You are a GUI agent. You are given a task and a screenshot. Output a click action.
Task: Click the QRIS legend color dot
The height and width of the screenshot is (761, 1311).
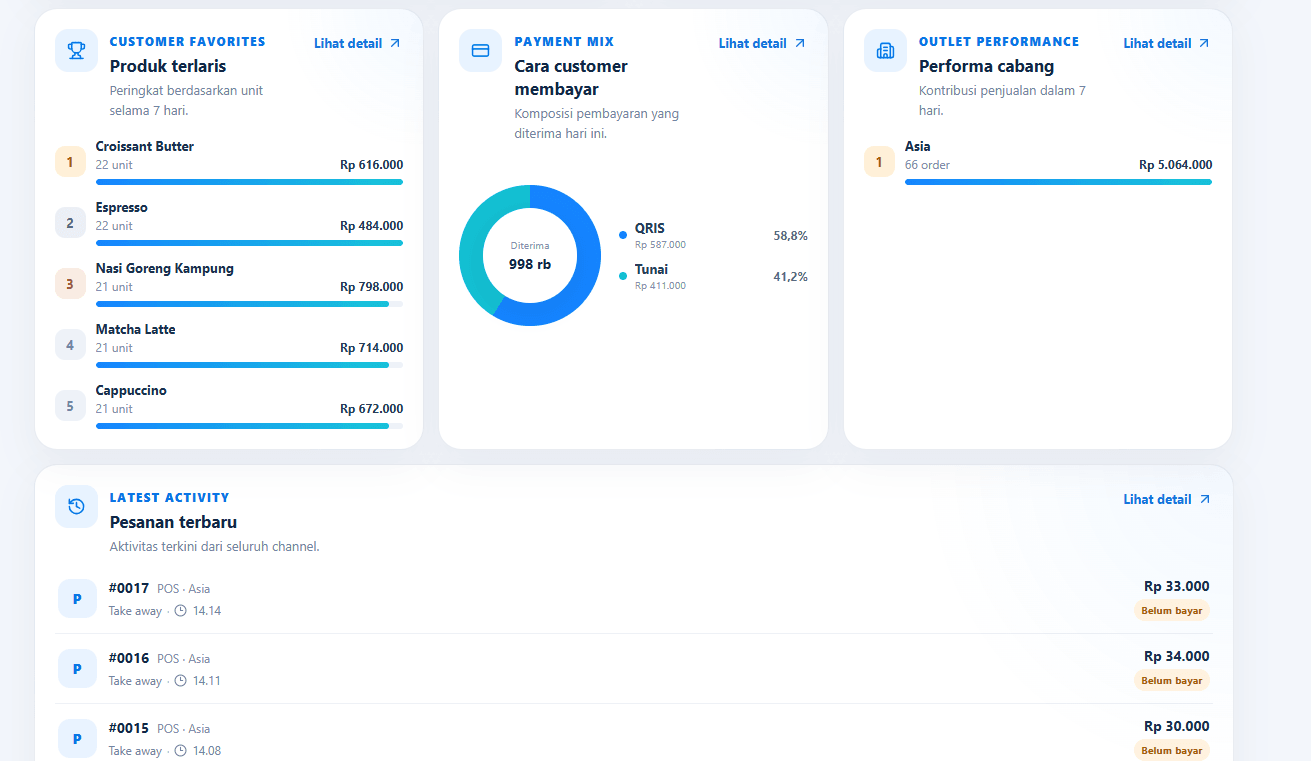click(x=623, y=235)
